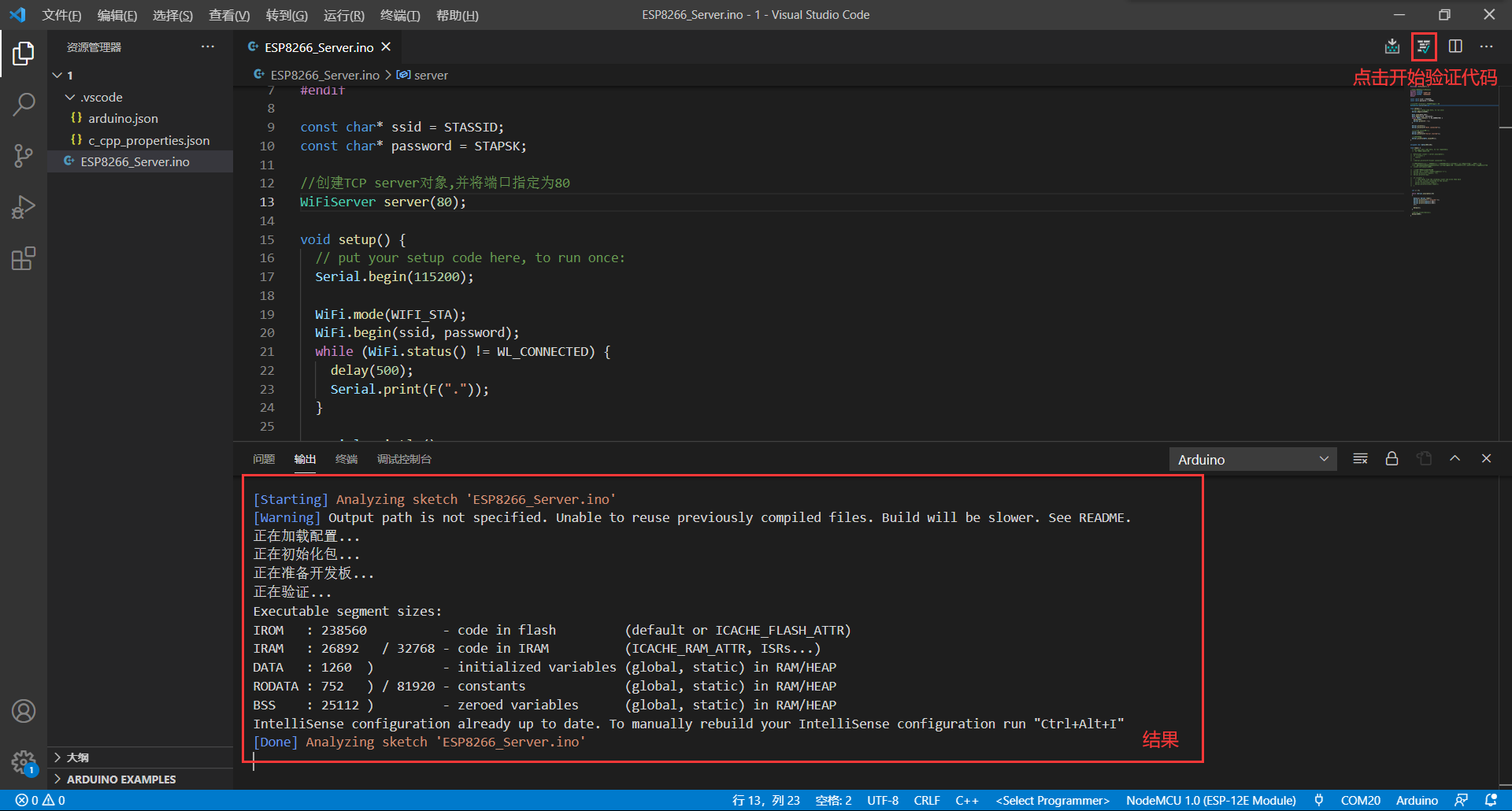
Task: Change UTF-8 file encoding
Action: pos(883,800)
